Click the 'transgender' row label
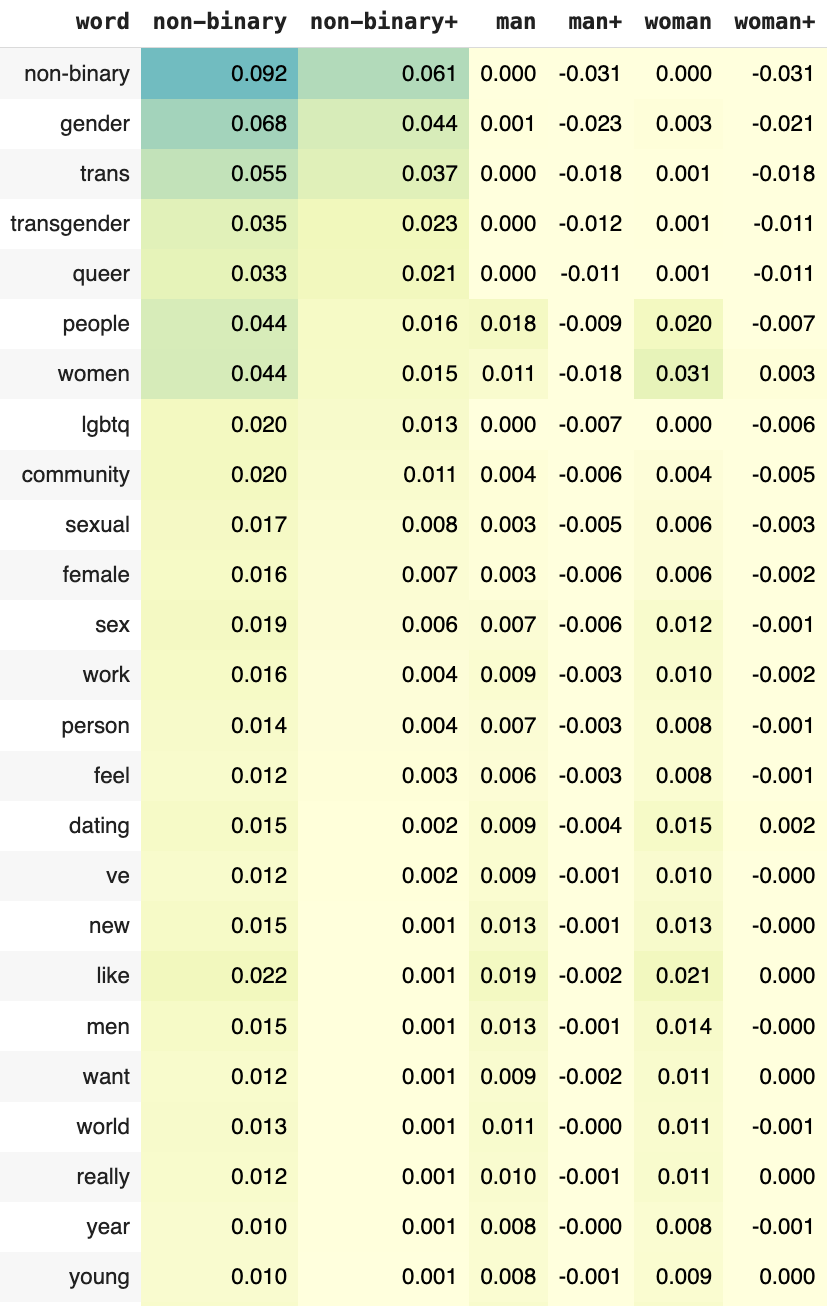Image resolution: width=828 pixels, height=1306 pixels. point(70,224)
